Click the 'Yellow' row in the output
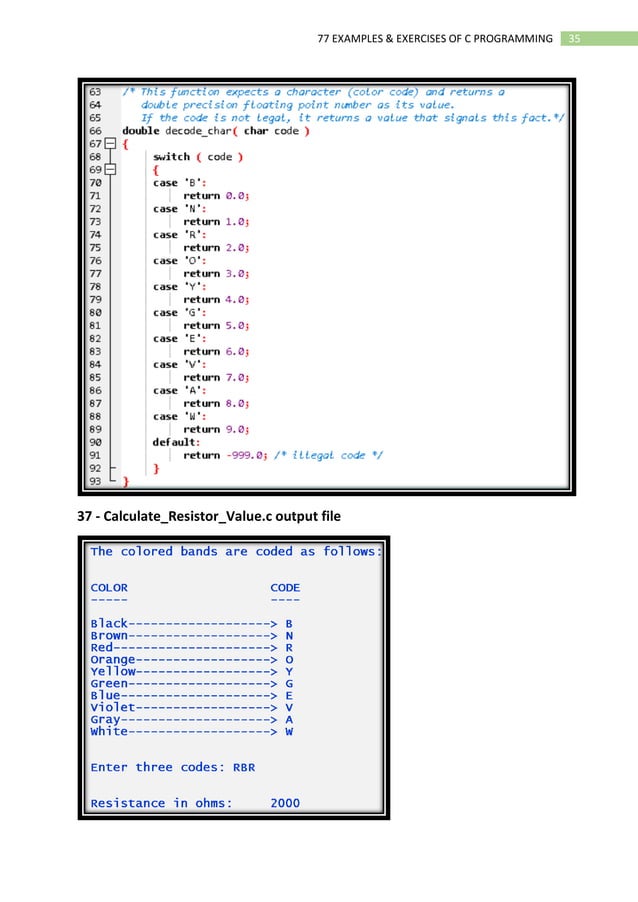 pyautogui.click(x=192, y=671)
